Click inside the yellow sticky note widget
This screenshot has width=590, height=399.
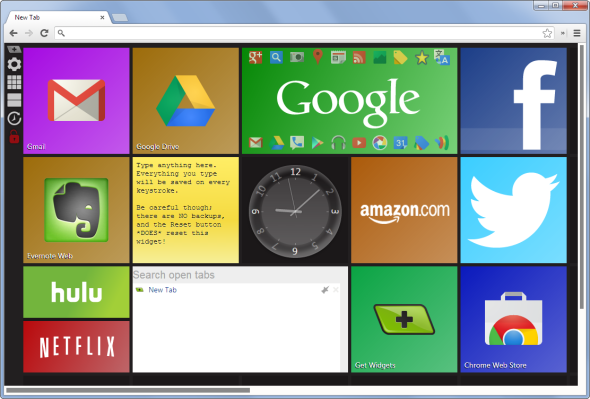186,210
